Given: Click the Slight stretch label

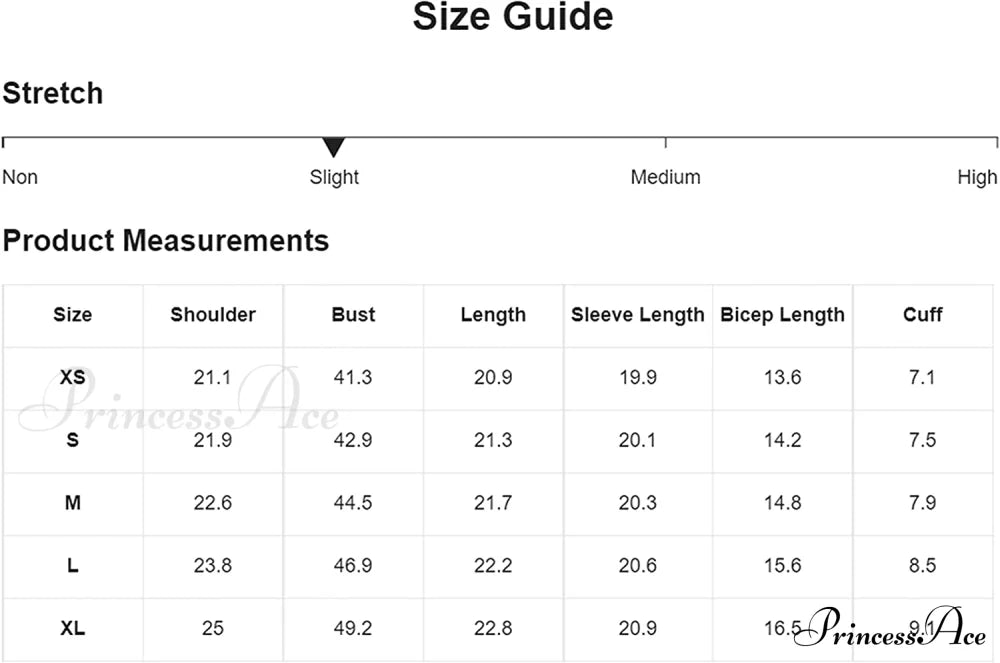Looking at the screenshot, I should click(x=334, y=177).
